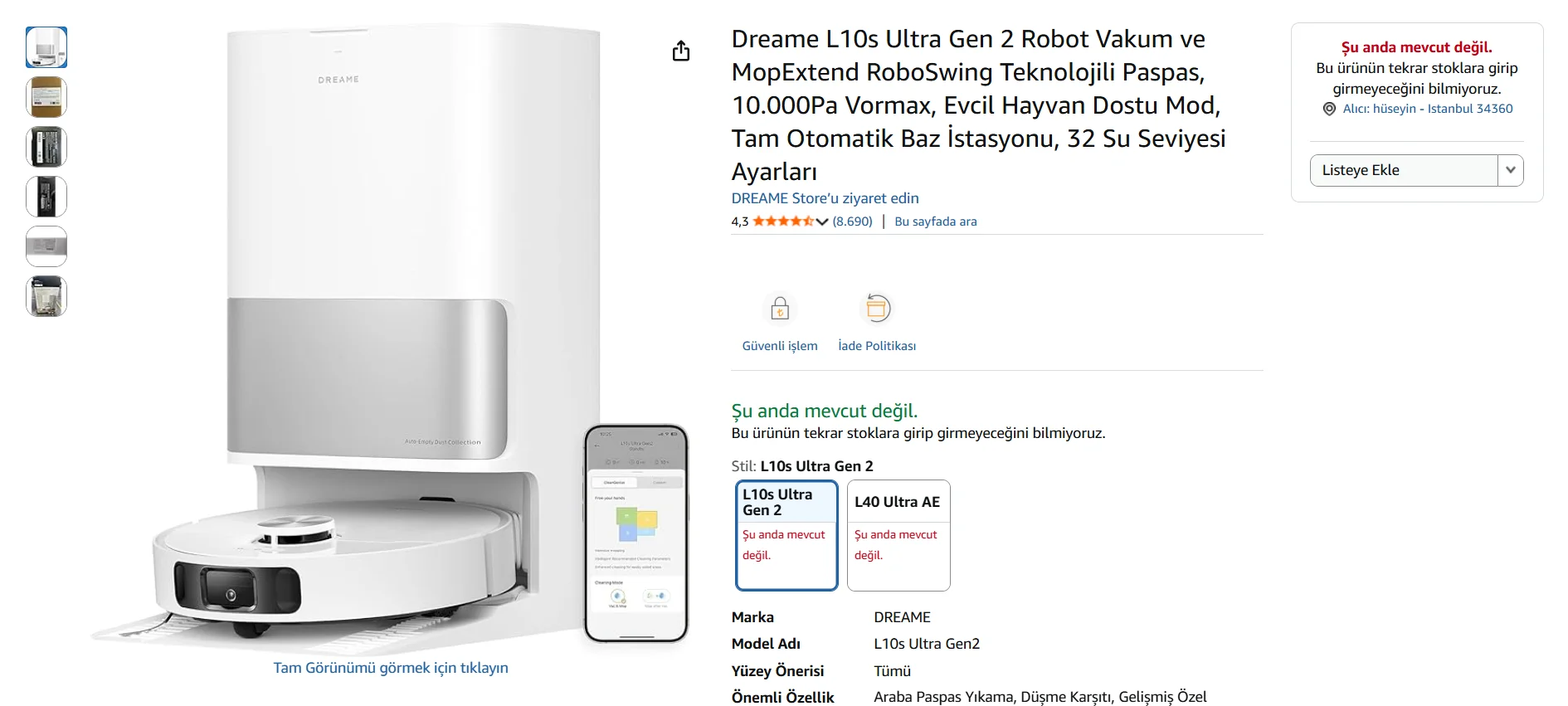The height and width of the screenshot is (706, 1568).
Task: Click the star rating icons
Action: click(782, 222)
